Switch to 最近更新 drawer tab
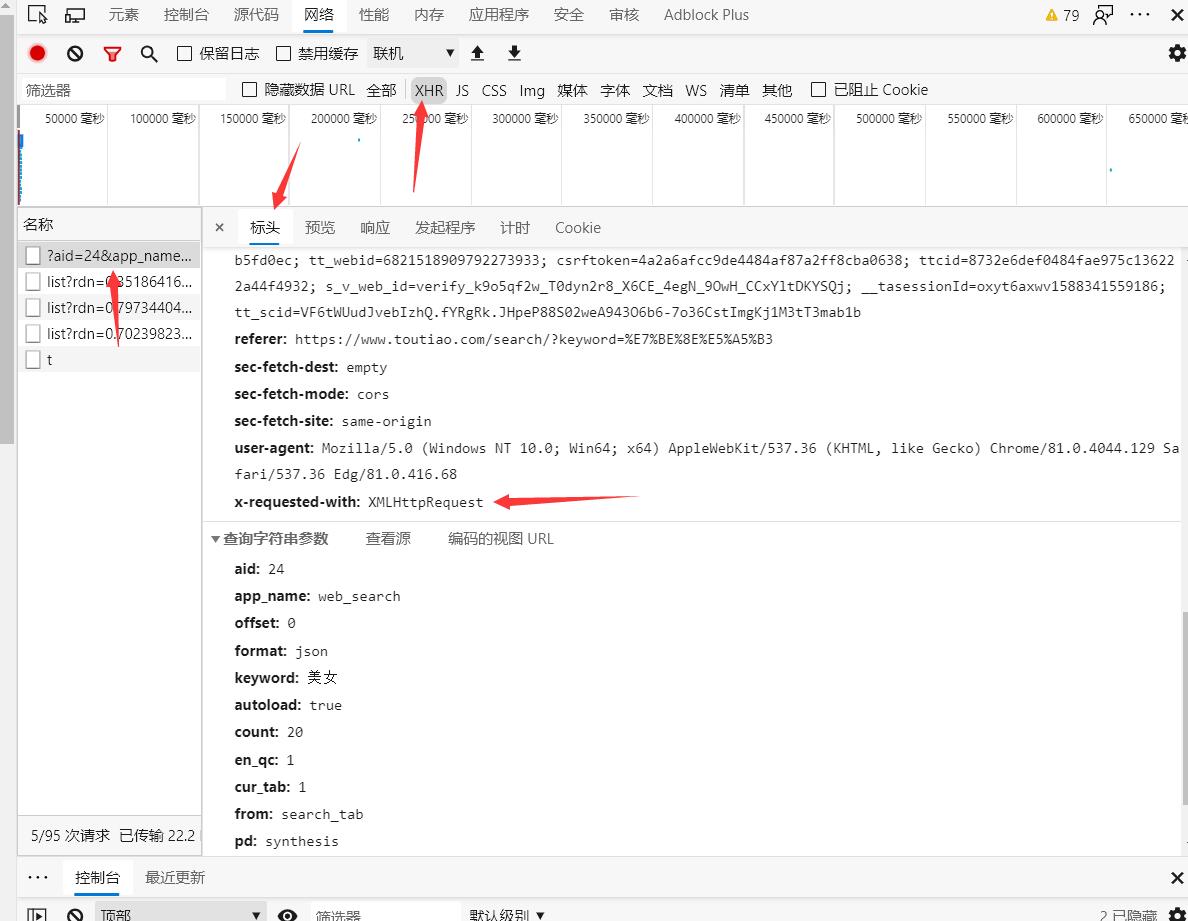This screenshot has height=921, width=1188. pyautogui.click(x=175, y=877)
